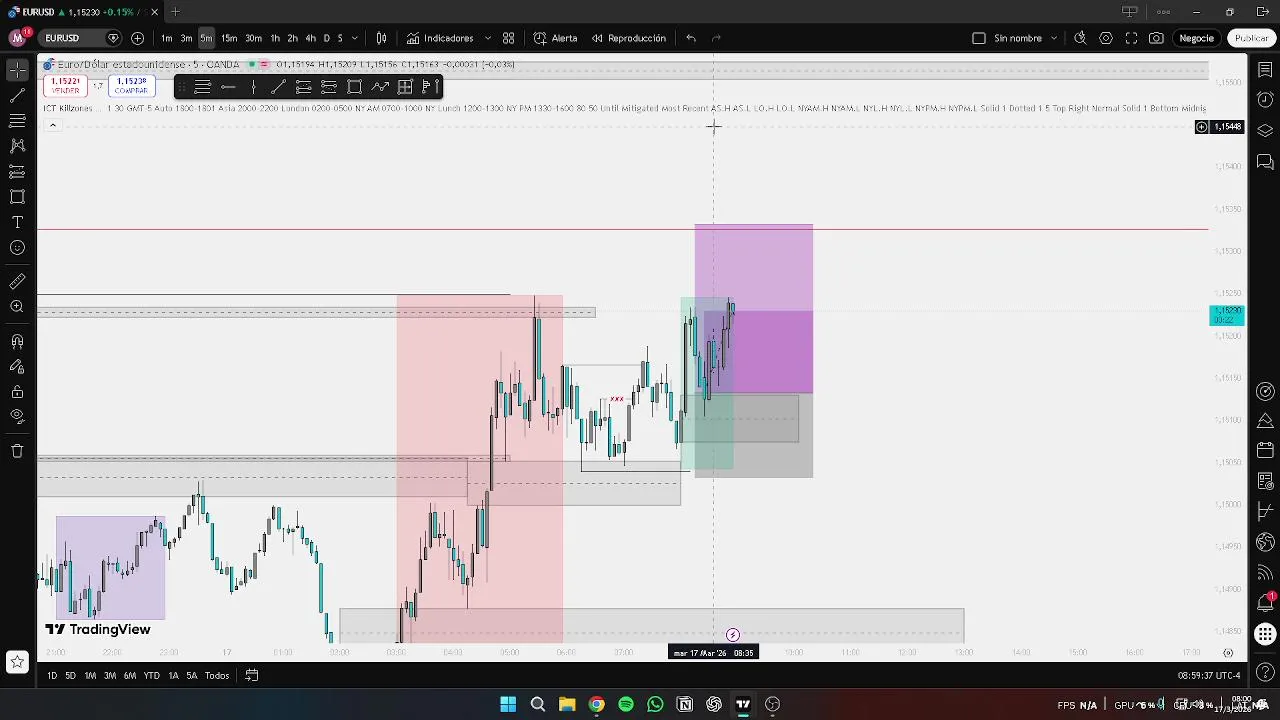Select the crosshair cursor tool
This screenshot has height=720, width=1280.
(17, 70)
